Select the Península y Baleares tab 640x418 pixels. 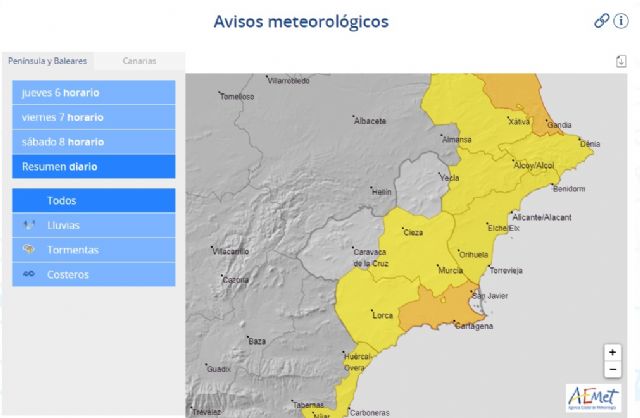pyautogui.click(x=47, y=61)
